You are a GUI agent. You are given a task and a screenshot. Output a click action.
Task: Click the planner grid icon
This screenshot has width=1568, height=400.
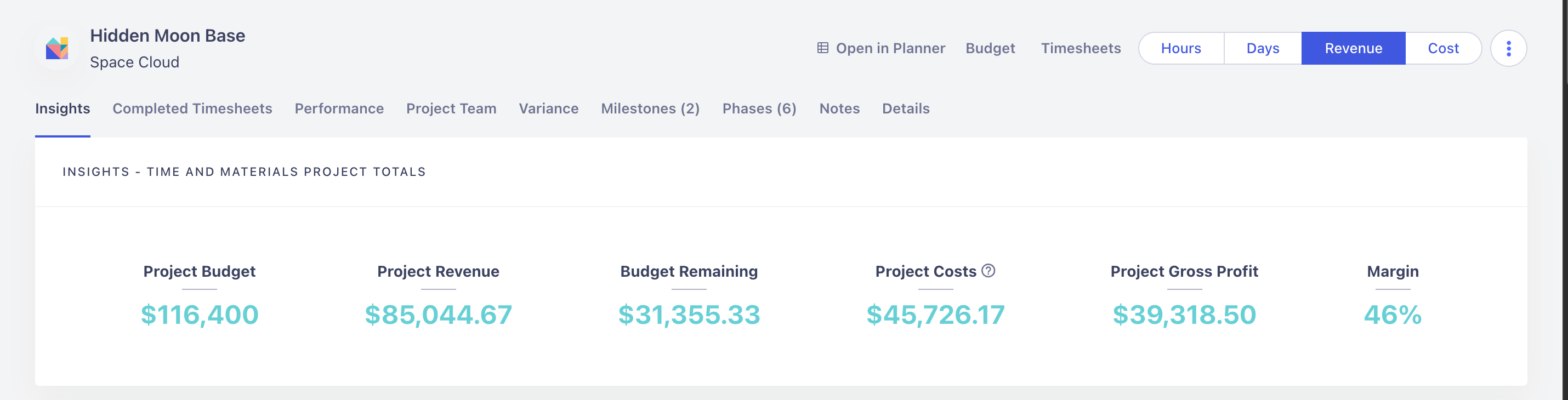[822, 48]
